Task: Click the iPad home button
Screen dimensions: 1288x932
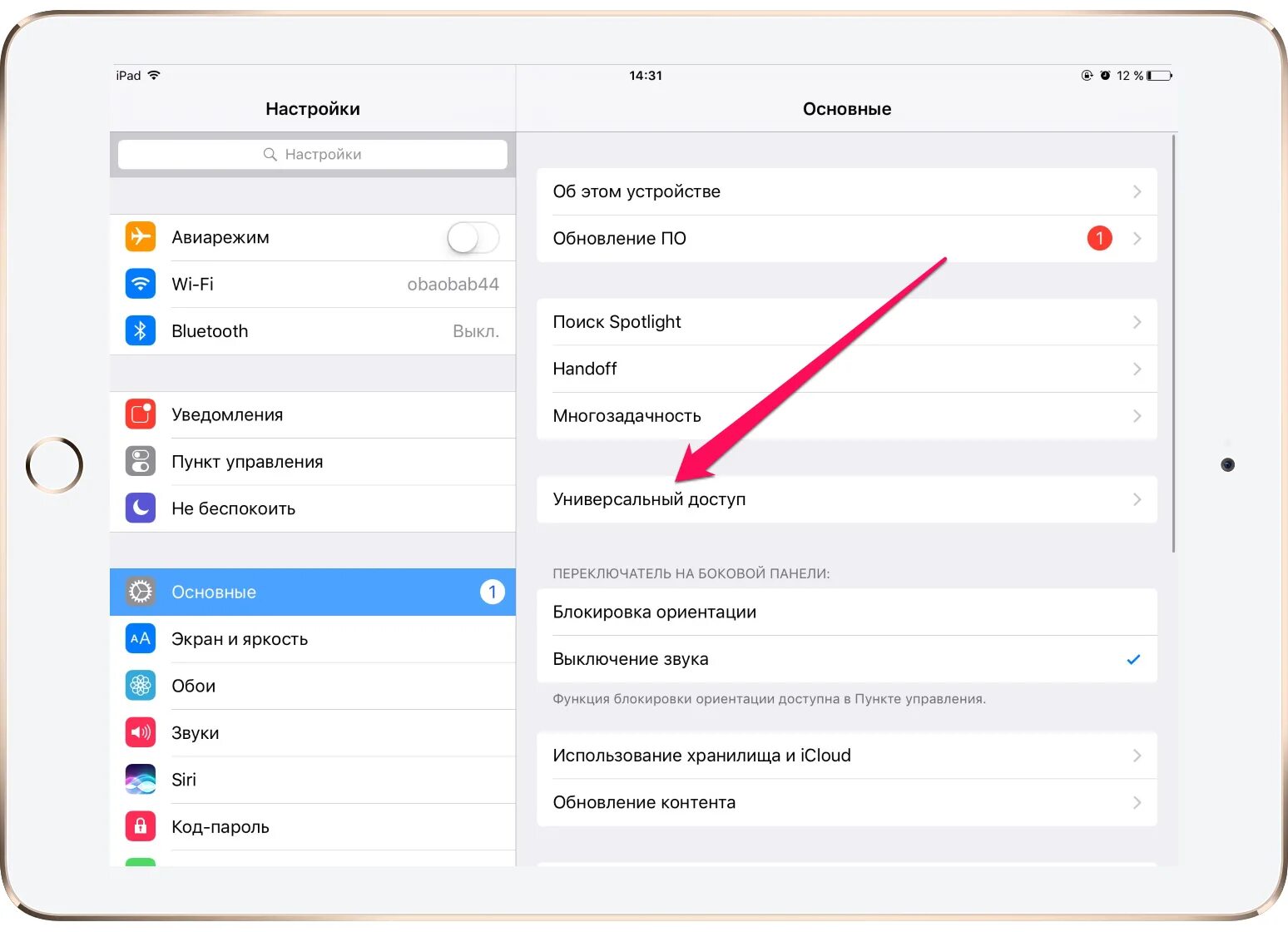Action: pyautogui.click(x=55, y=465)
